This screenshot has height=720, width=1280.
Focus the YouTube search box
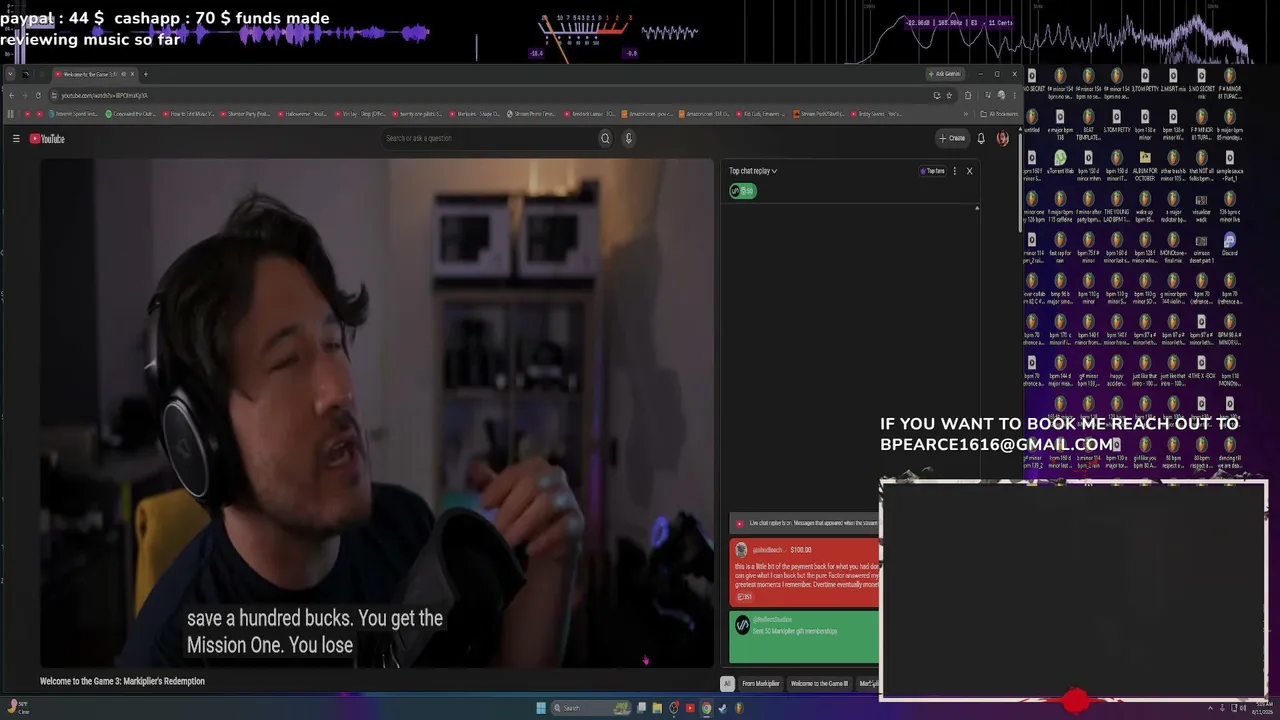pos(490,139)
